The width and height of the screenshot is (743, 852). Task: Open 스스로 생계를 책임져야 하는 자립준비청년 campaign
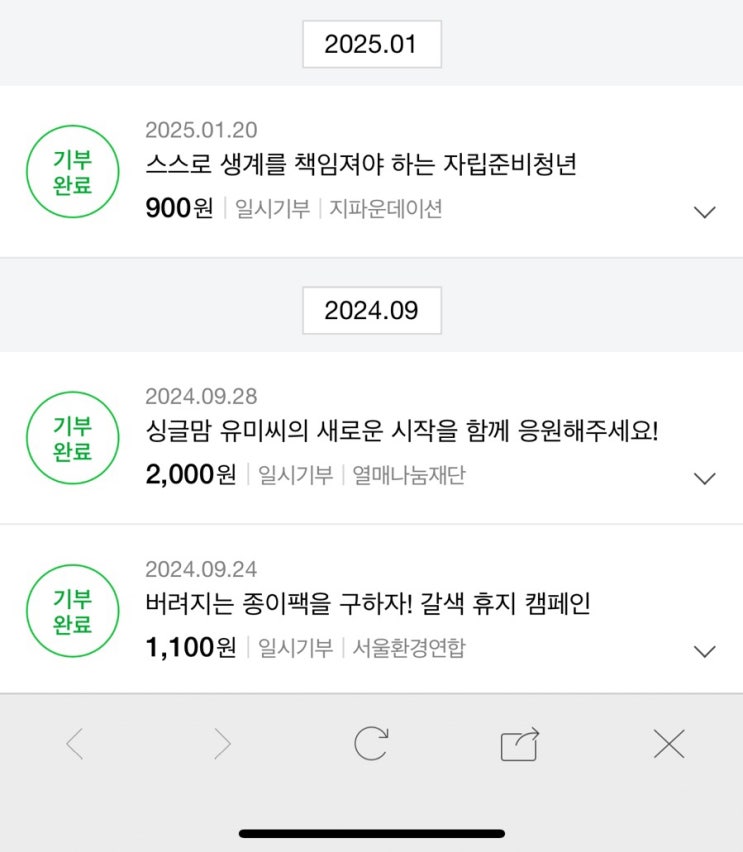(360, 165)
